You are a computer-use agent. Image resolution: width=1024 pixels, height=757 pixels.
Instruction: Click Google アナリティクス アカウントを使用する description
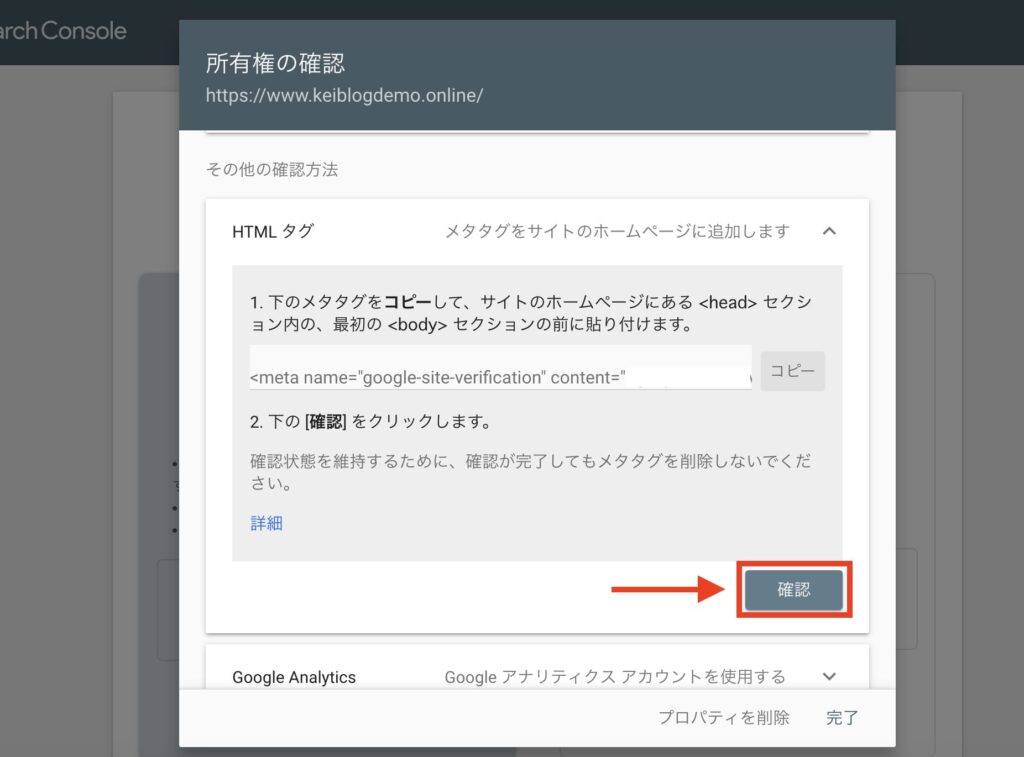pyautogui.click(x=615, y=677)
